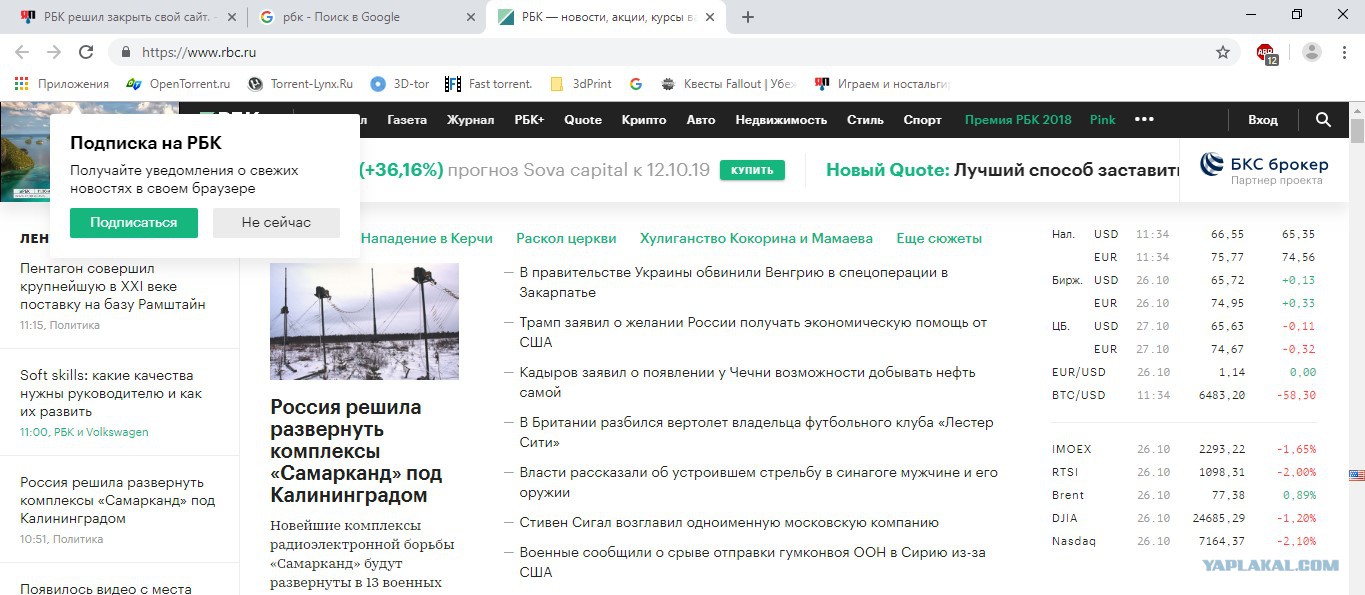Open the Quote section

point(583,120)
